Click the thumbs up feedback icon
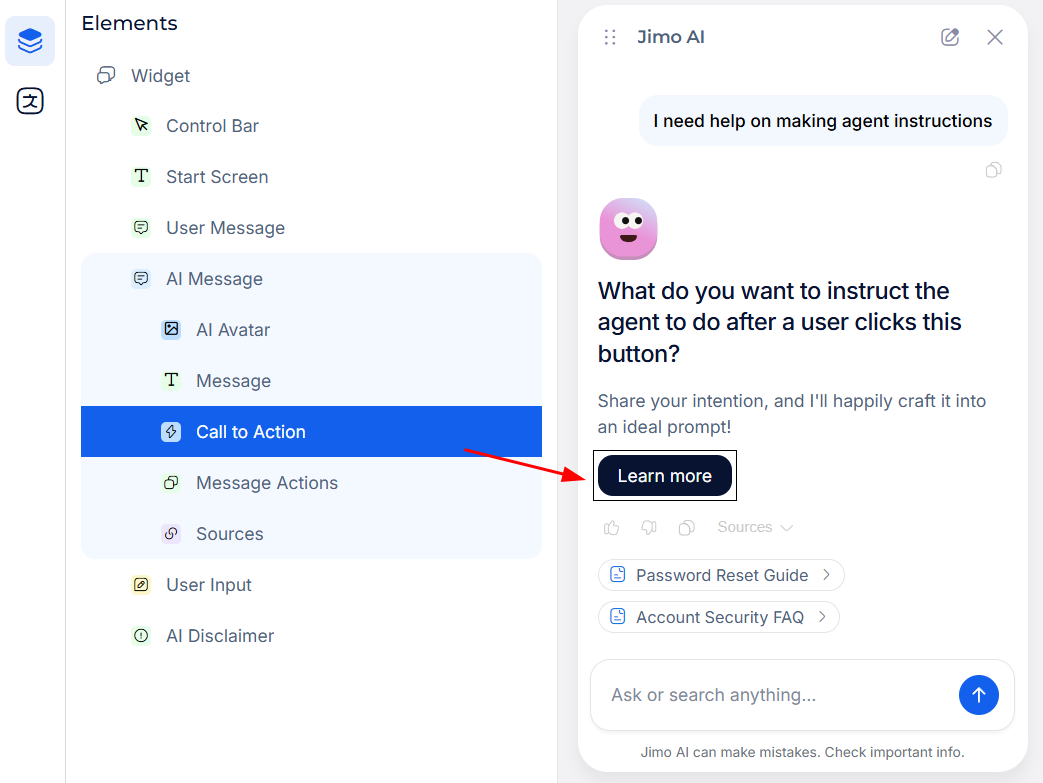The image size is (1043, 783). [x=612, y=527]
